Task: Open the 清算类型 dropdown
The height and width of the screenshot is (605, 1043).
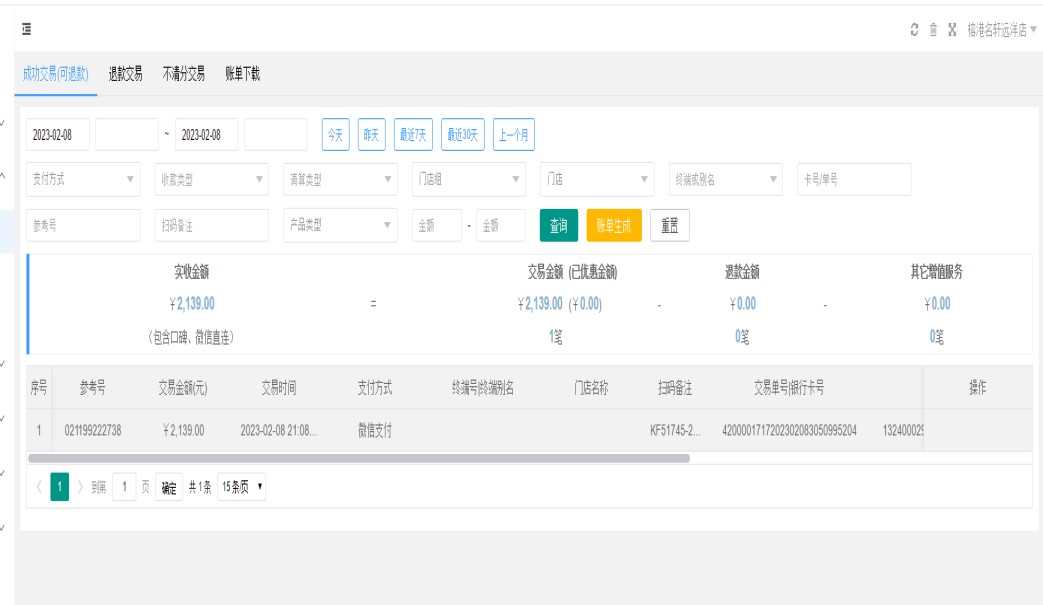Action: point(340,180)
